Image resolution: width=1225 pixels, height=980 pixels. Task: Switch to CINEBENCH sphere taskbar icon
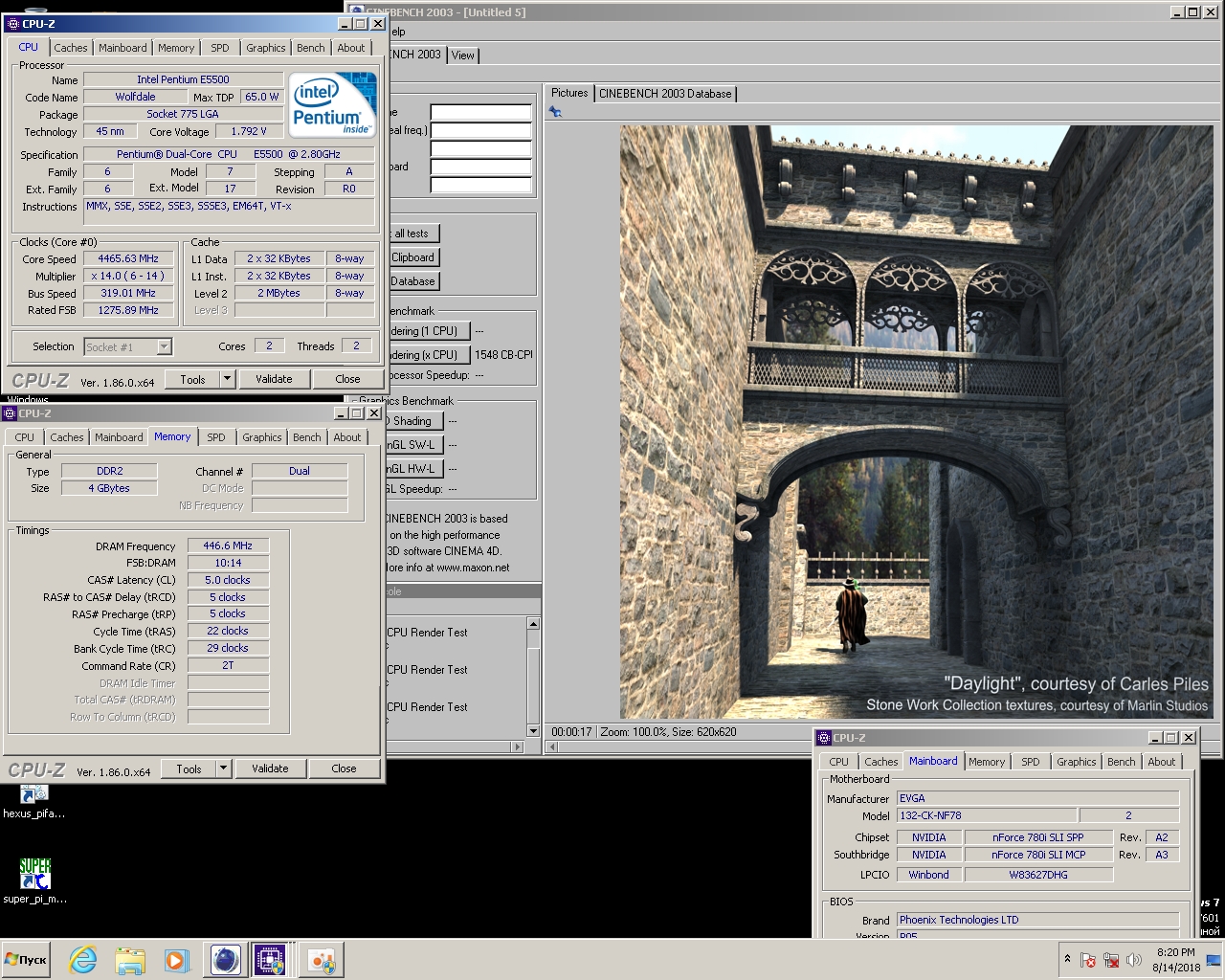tap(225, 960)
